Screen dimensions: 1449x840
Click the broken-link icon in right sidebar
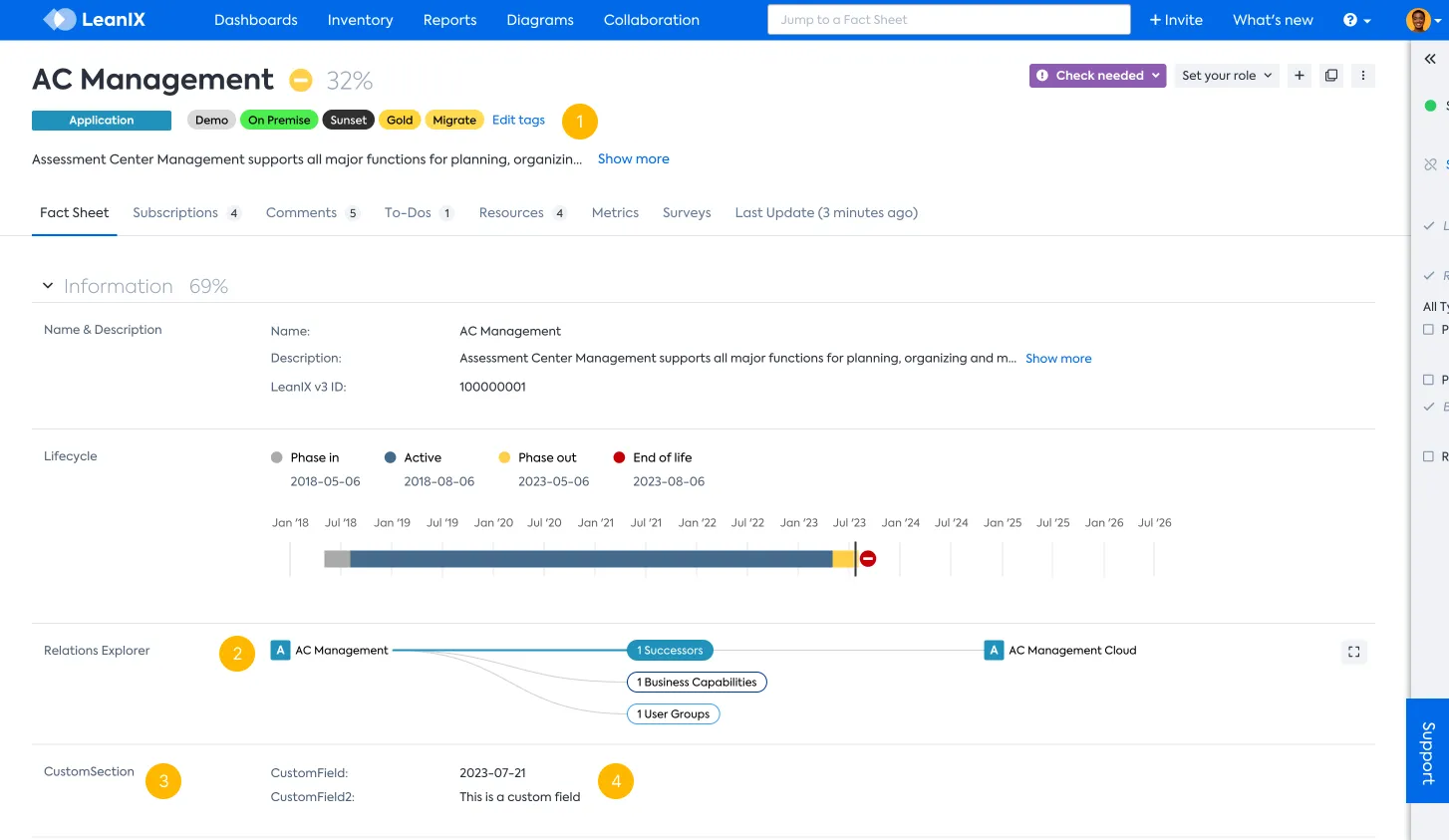(1431, 164)
